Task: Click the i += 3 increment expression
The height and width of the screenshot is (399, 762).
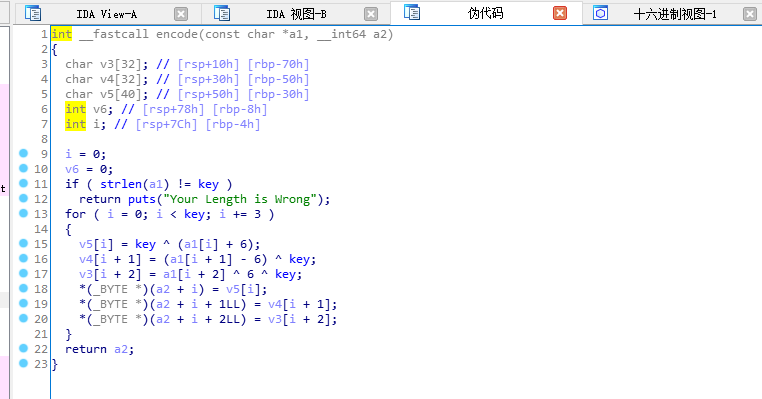Action: tap(240, 214)
